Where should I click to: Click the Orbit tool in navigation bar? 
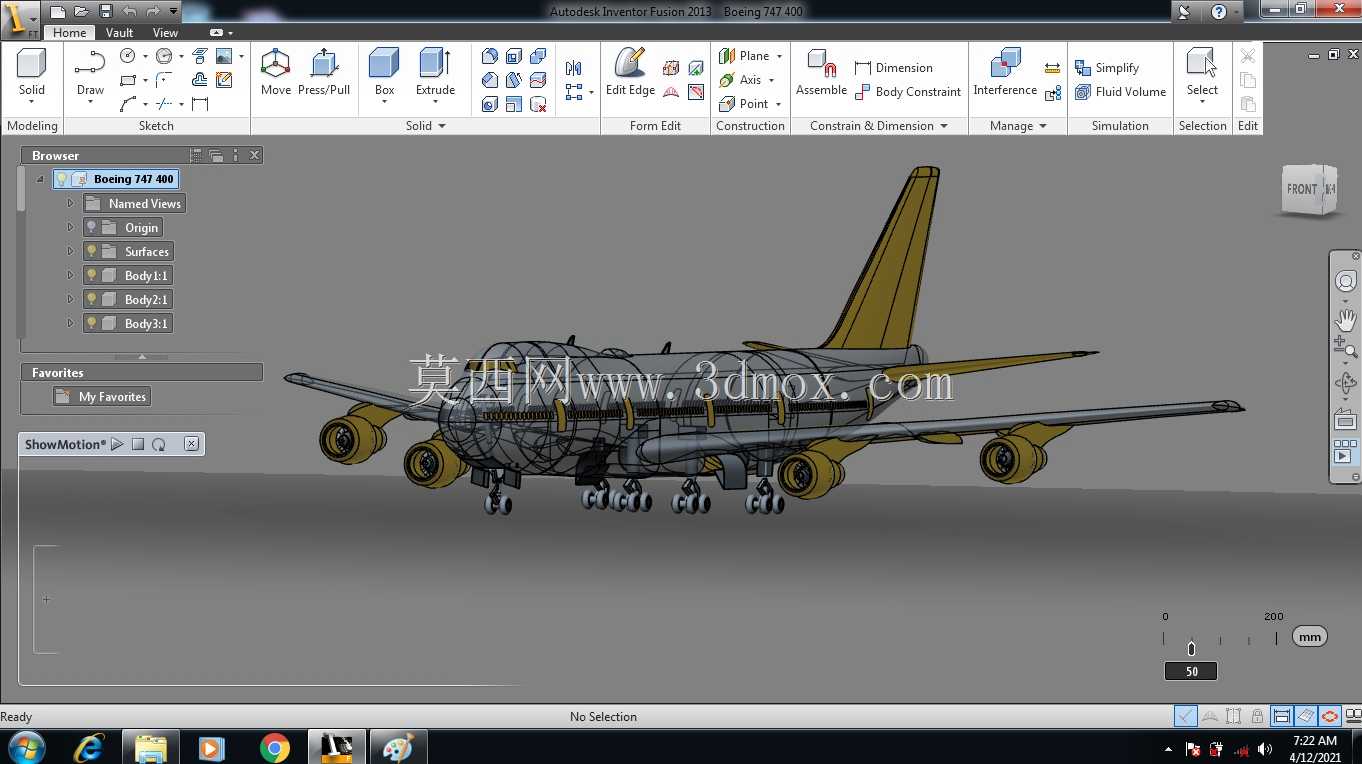[1346, 383]
